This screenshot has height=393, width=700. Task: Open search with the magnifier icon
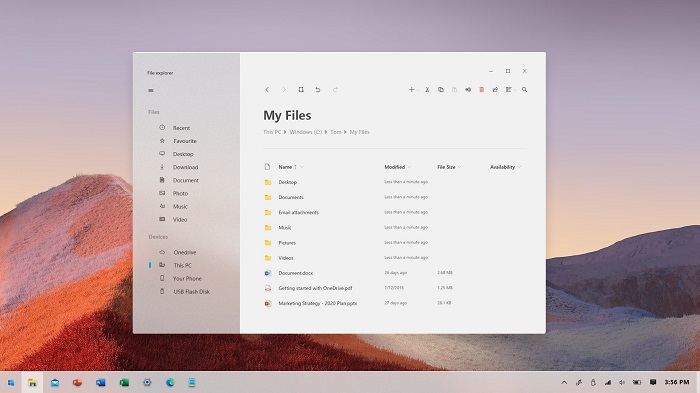tap(525, 90)
